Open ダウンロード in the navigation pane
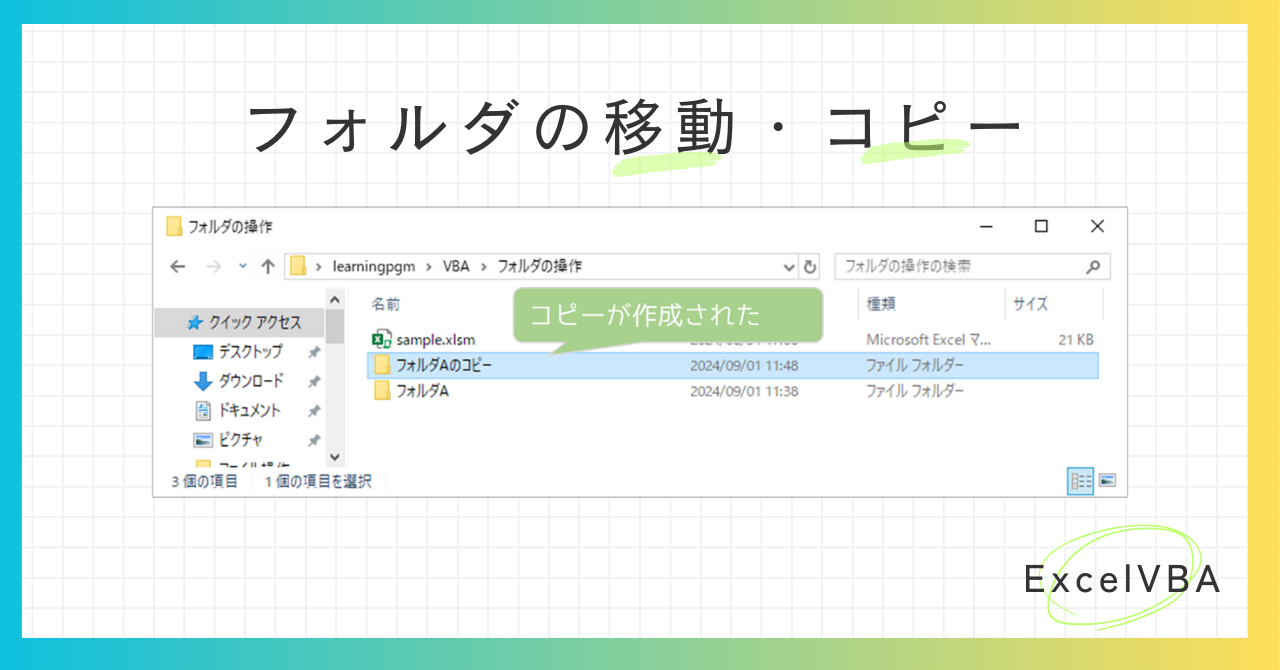The width and height of the screenshot is (1280, 670). click(250, 381)
